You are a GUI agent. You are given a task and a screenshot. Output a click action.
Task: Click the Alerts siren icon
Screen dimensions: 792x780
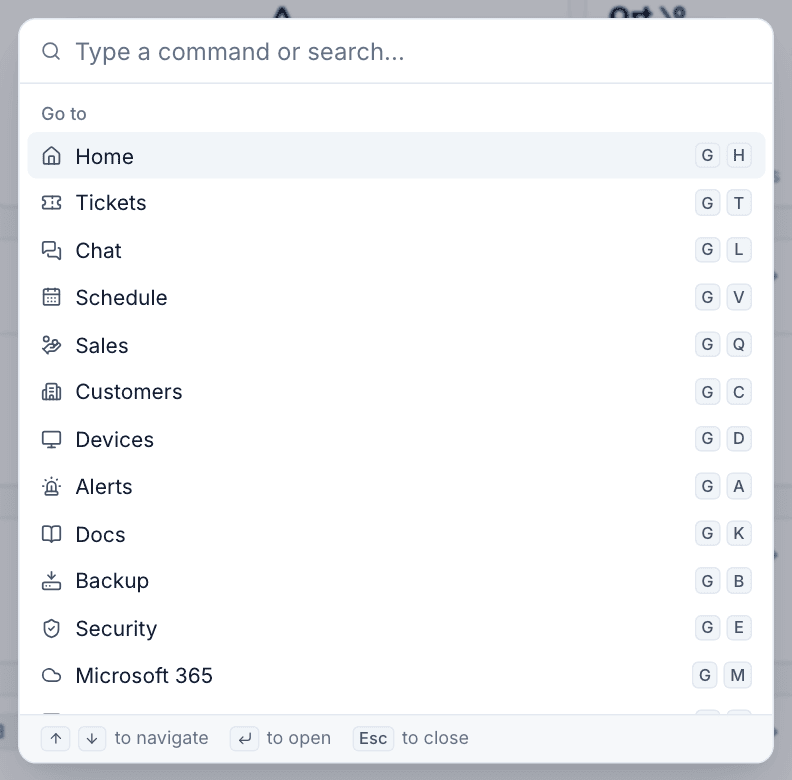pyautogui.click(x=51, y=486)
